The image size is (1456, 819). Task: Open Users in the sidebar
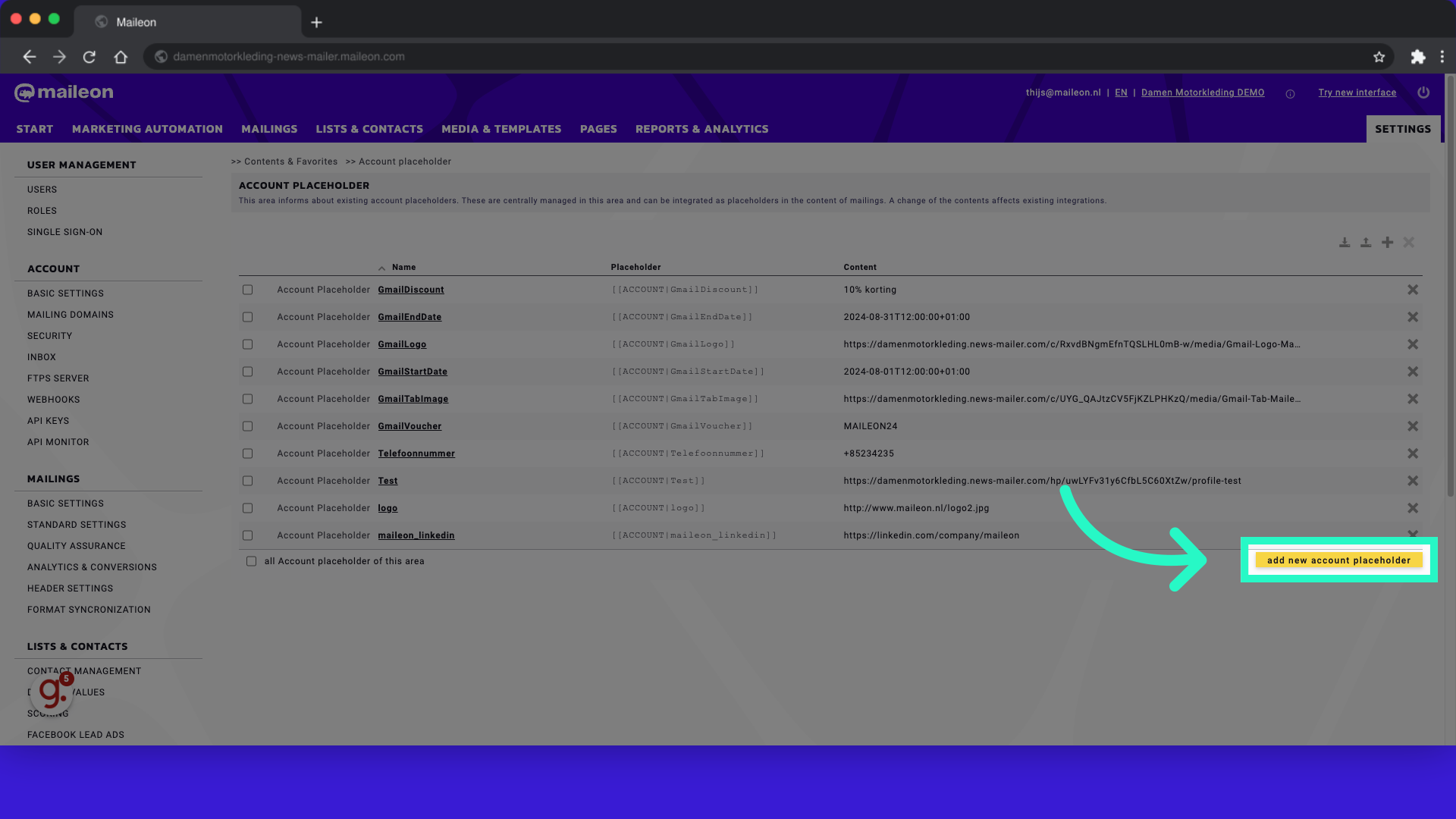coord(42,190)
